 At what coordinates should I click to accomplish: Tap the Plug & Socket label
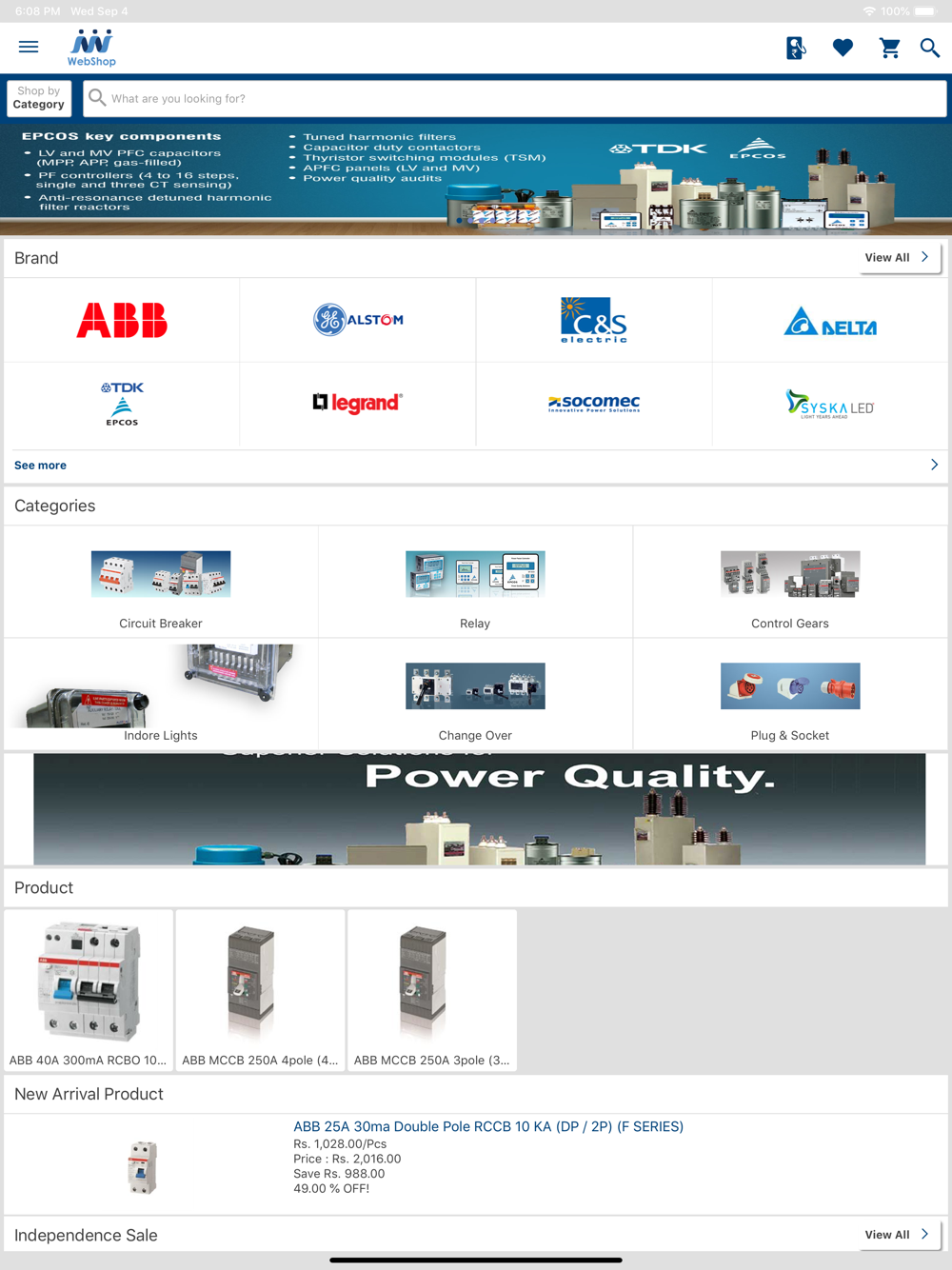(x=790, y=735)
